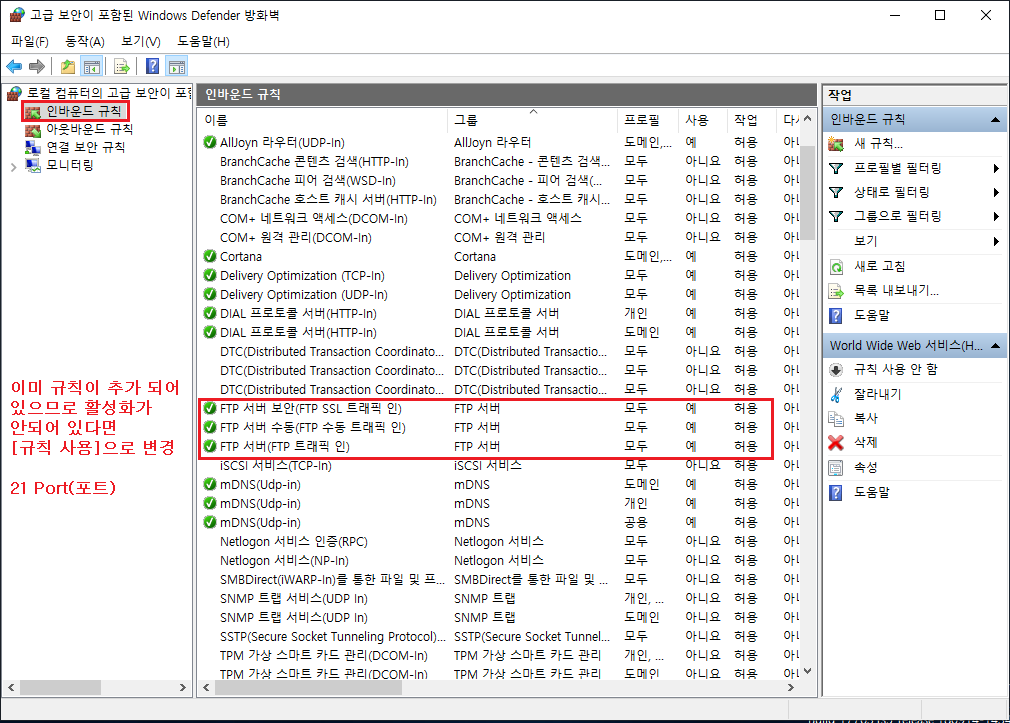Click the Export list toolbar icon
Screen dimensions: 1010x723
click(x=122, y=66)
